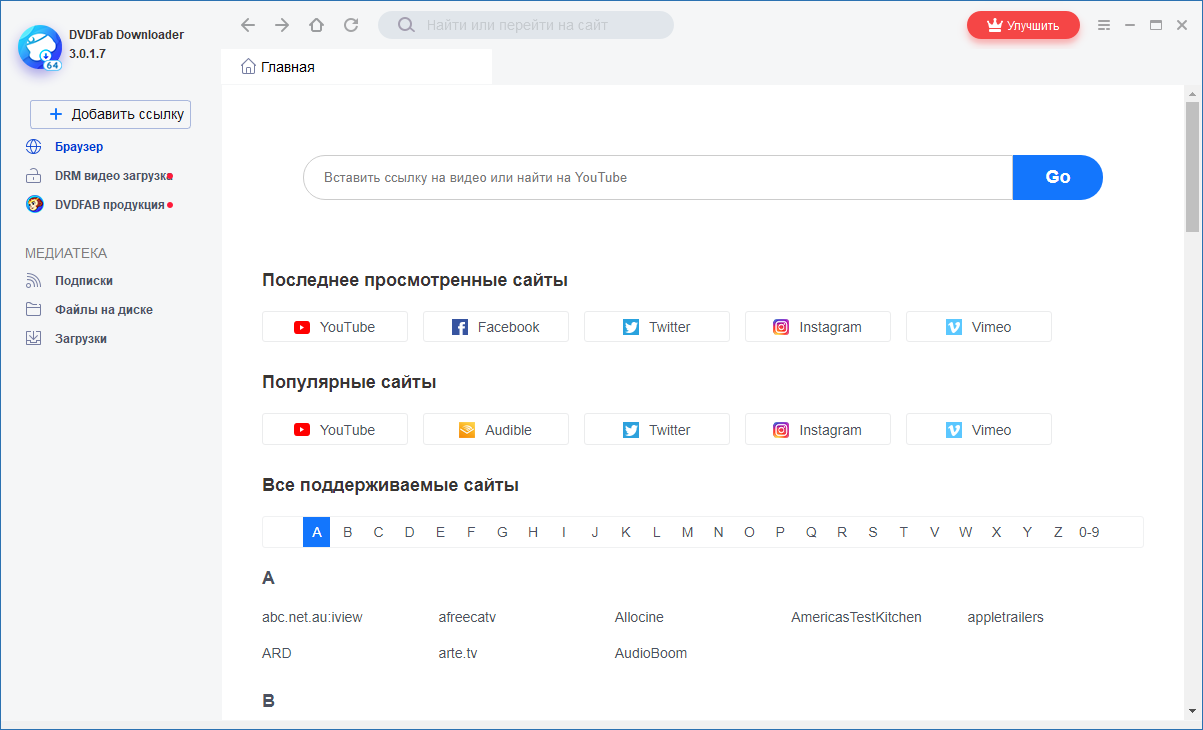The width and height of the screenshot is (1203, 730).
Task: Open Vimeo in popular sites
Action: click(x=979, y=430)
